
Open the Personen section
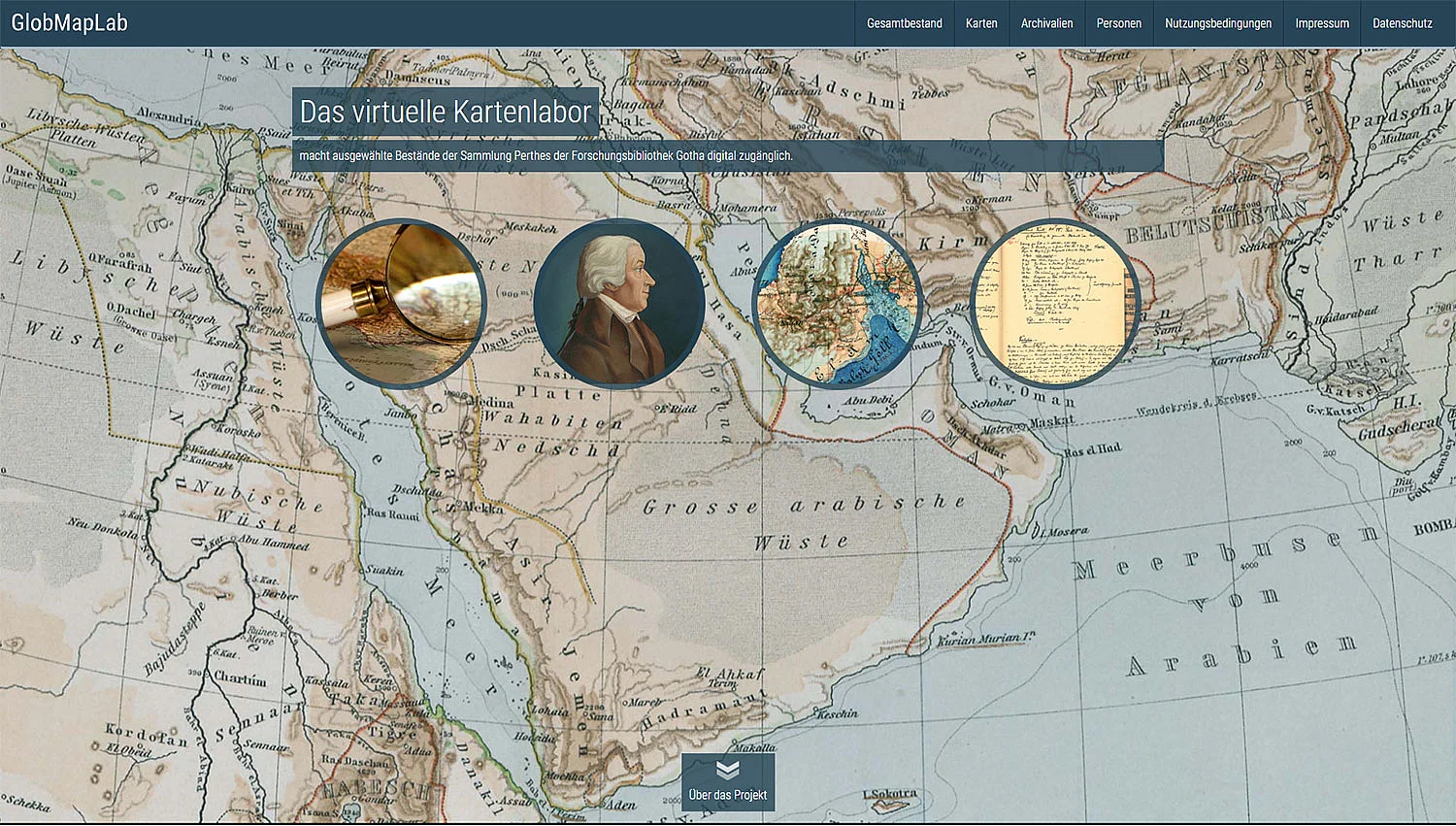[1118, 23]
